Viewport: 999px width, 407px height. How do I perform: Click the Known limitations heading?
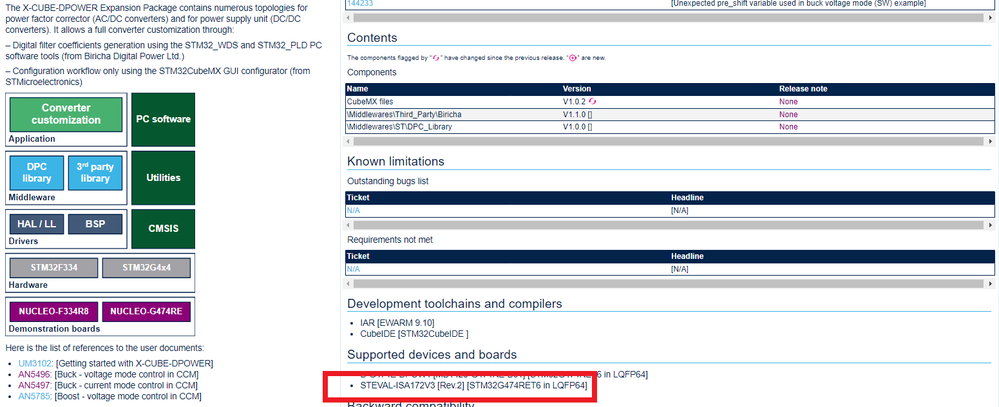point(396,161)
